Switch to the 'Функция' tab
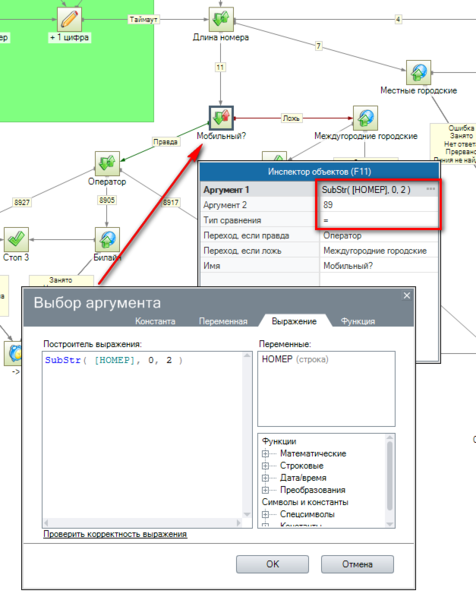The height and width of the screenshot is (600, 476). (x=358, y=321)
